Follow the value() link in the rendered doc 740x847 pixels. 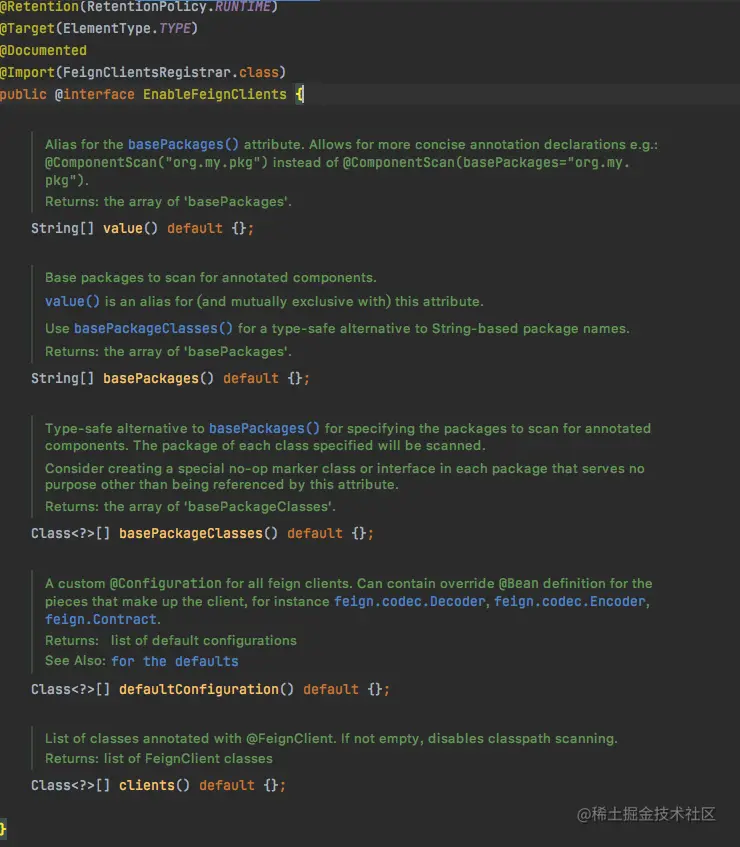pos(72,301)
